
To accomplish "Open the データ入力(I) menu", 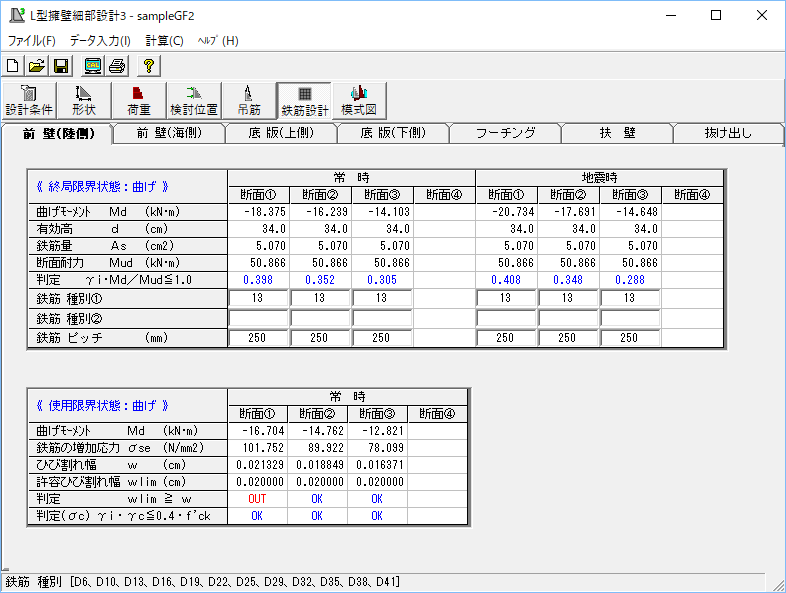I will click(x=100, y=41).
